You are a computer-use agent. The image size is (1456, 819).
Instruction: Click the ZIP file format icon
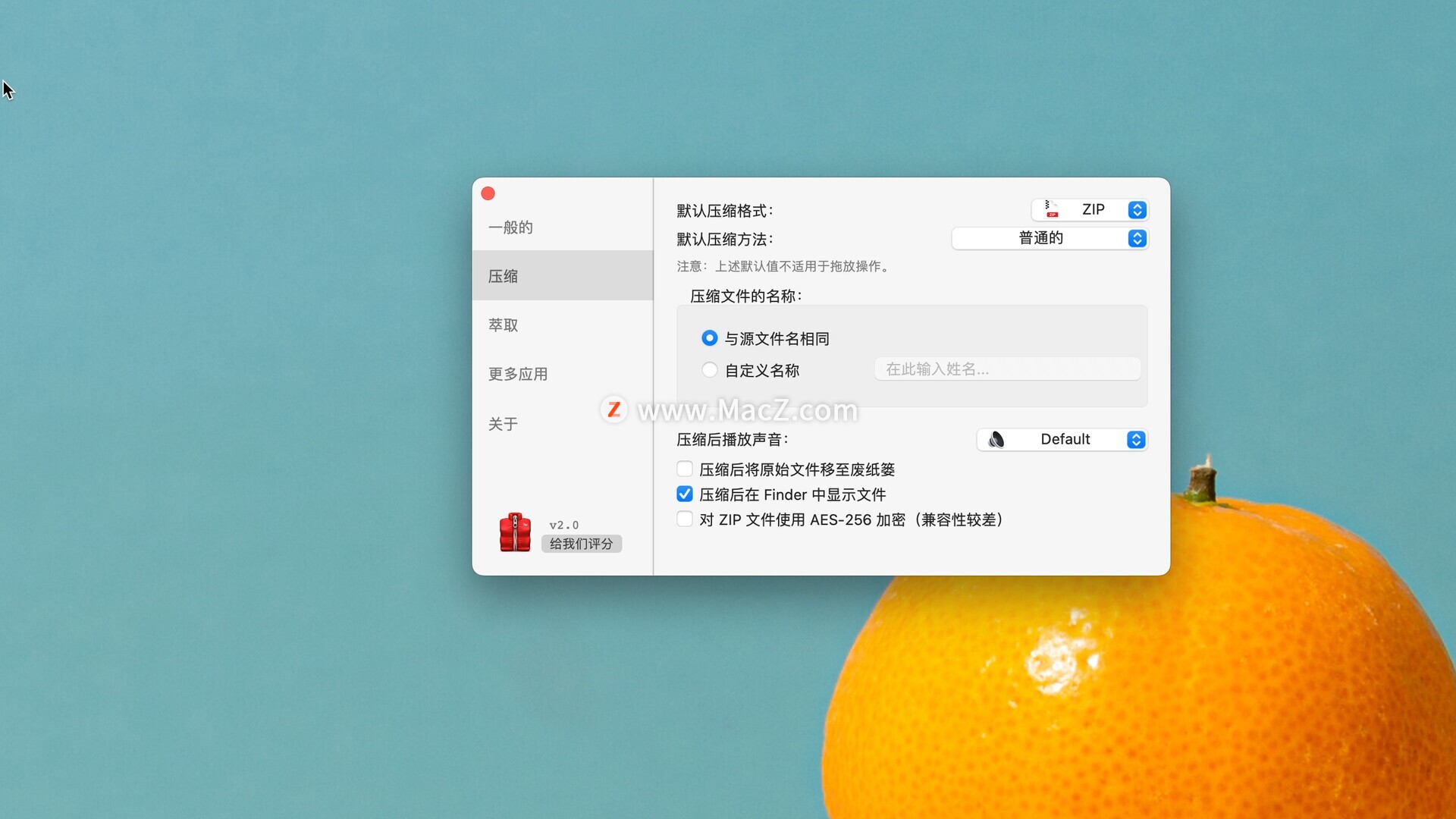1051,209
